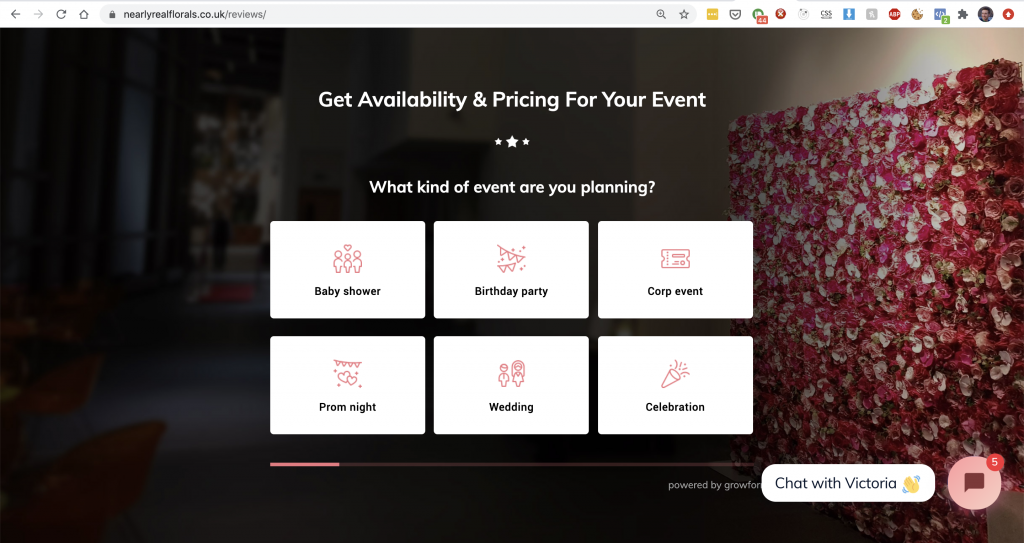Open the AdBlock Plus extension
Screen dimensions: 1024x543
(x=894, y=14)
